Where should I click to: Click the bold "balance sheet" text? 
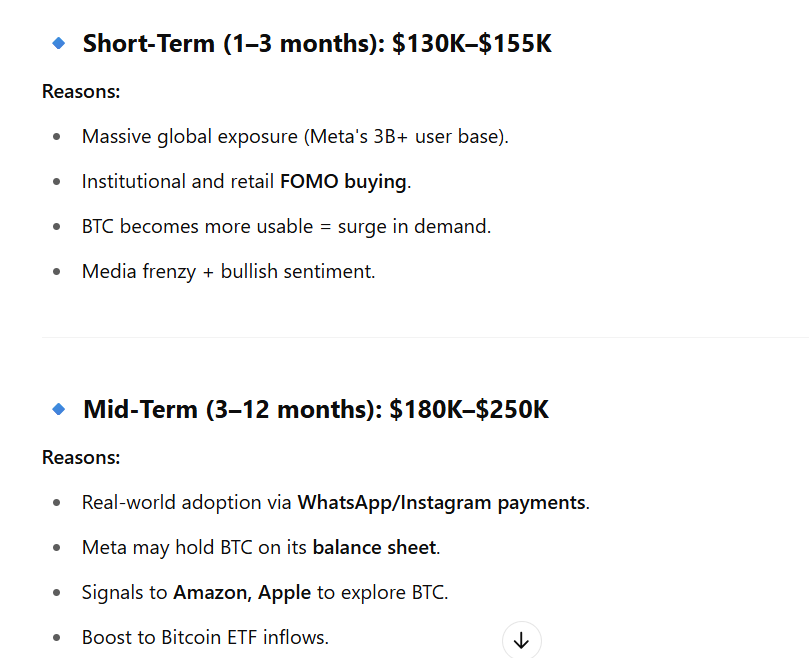(x=374, y=547)
